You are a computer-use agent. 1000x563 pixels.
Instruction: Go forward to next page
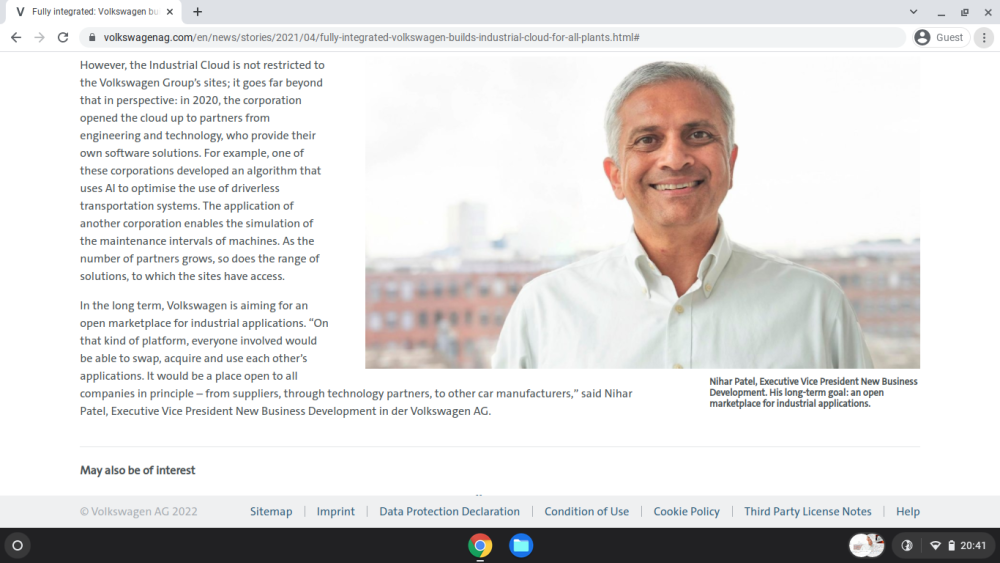pyautogui.click(x=40, y=38)
